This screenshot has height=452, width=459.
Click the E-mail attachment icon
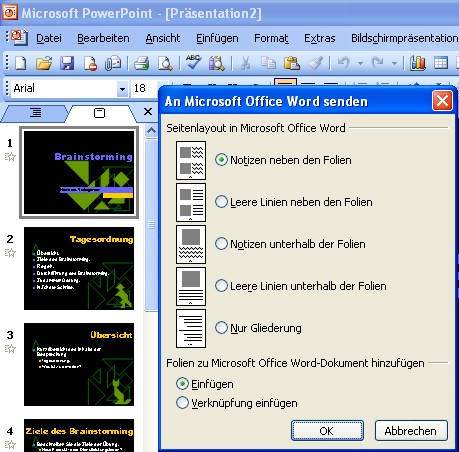pos(113,63)
